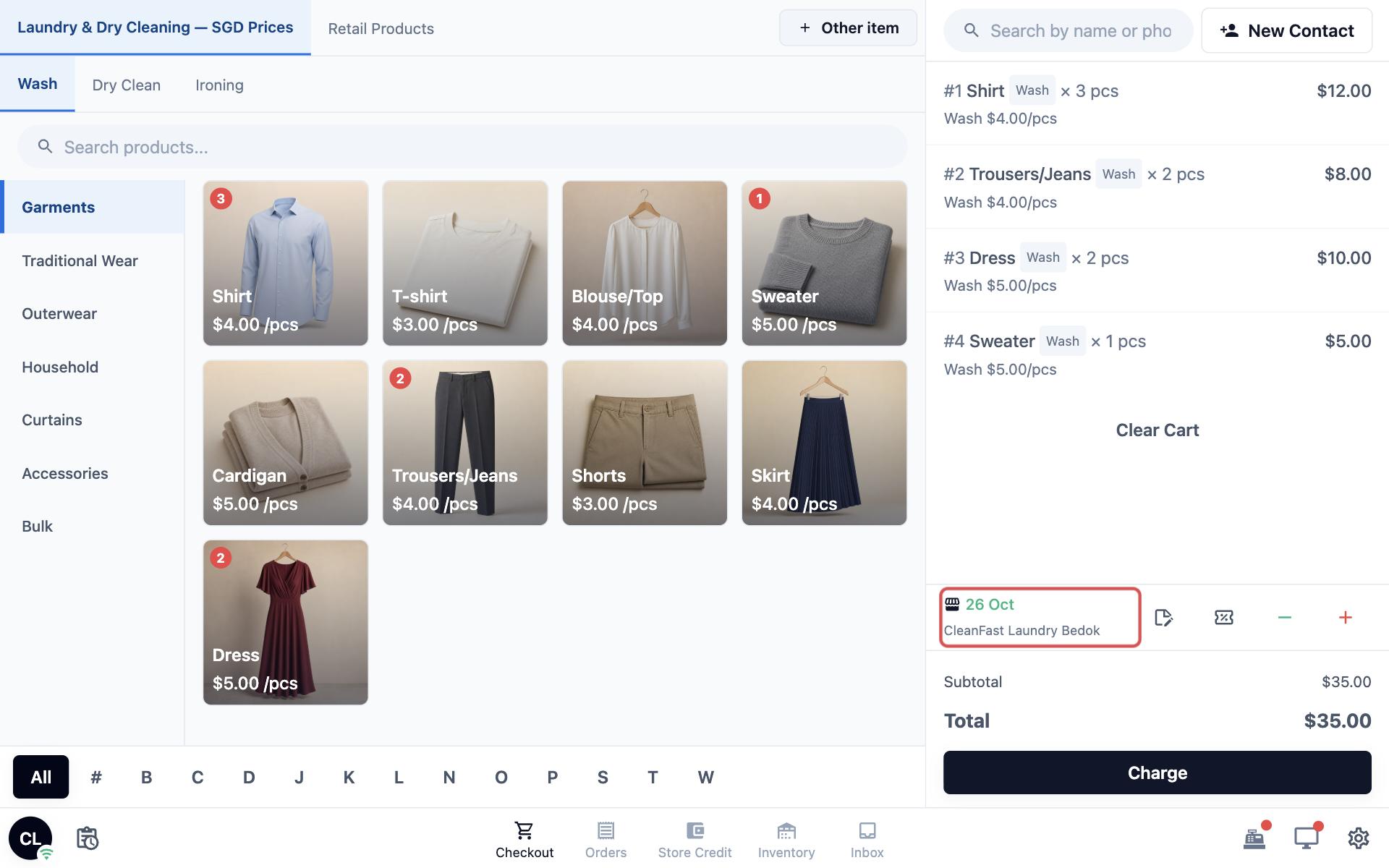Click the CL user avatar
Screen dimensions: 1389x868
pyautogui.click(x=30, y=838)
